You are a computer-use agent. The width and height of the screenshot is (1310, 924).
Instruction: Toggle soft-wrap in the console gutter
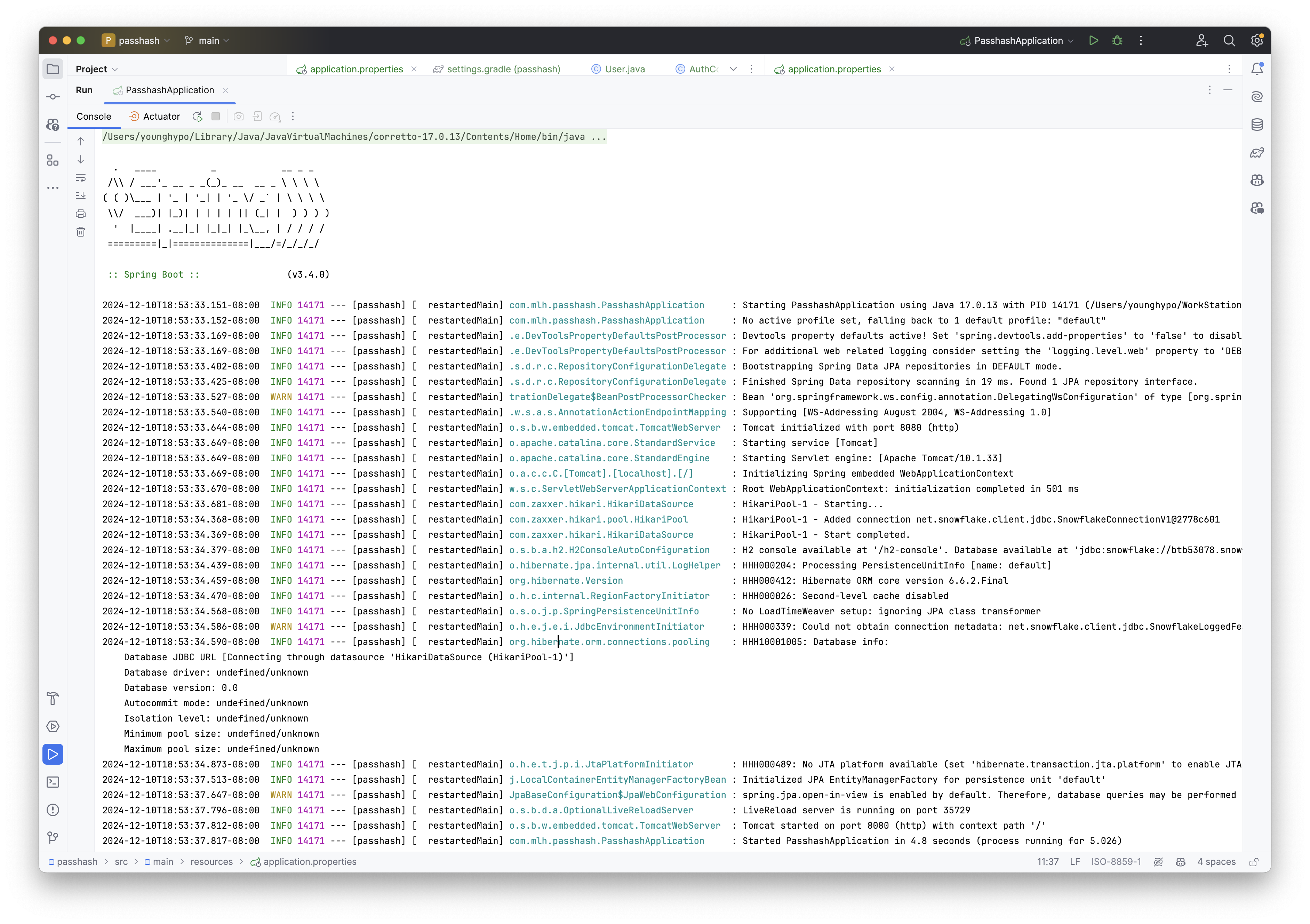[80, 177]
